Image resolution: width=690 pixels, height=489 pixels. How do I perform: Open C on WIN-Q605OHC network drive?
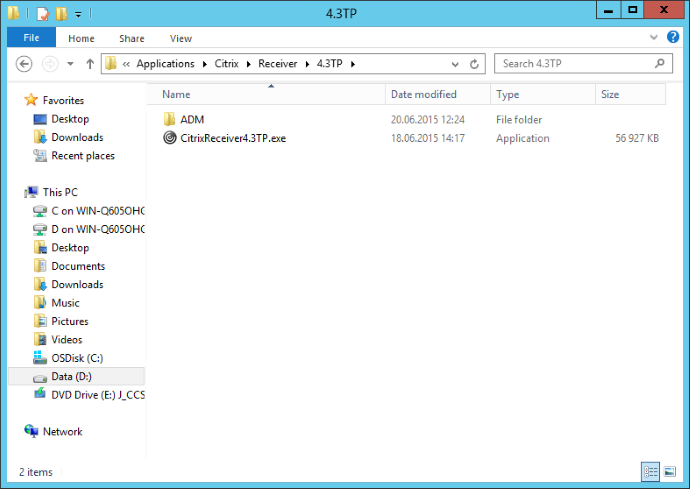[98, 211]
